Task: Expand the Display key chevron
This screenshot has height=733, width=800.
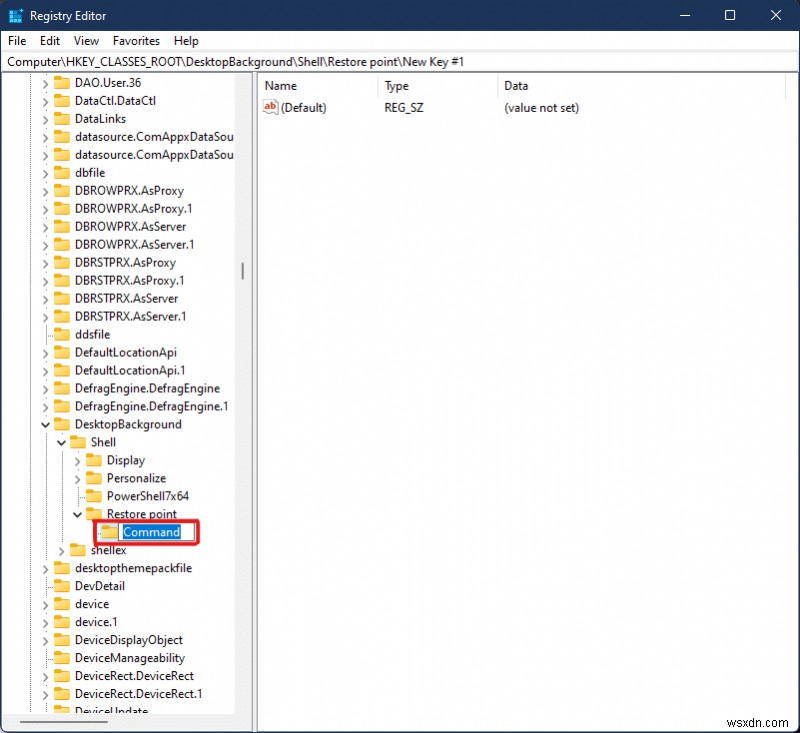Action: (76, 460)
